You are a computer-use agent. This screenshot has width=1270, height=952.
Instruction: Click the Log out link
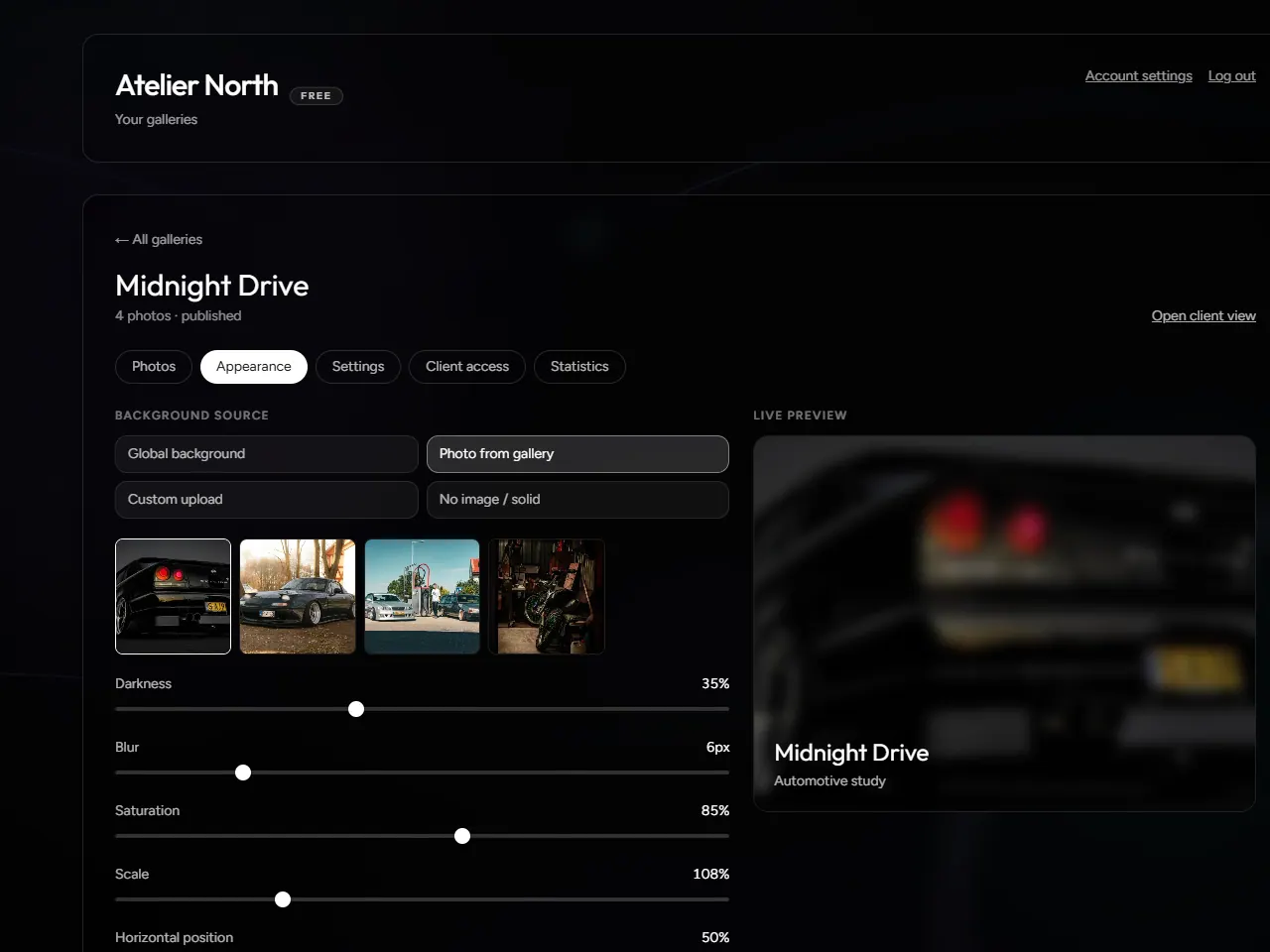1231,75
